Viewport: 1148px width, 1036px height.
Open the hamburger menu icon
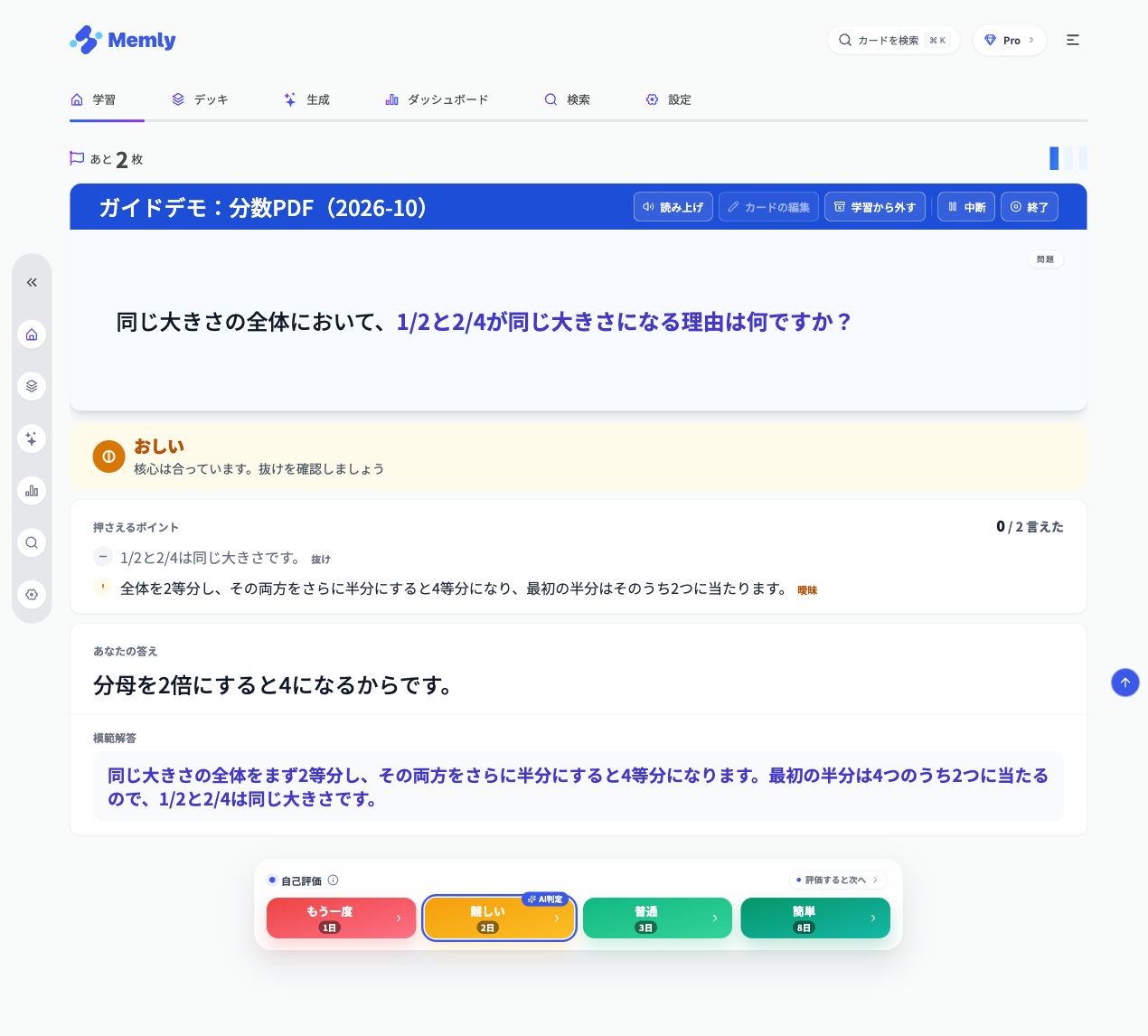1072,40
